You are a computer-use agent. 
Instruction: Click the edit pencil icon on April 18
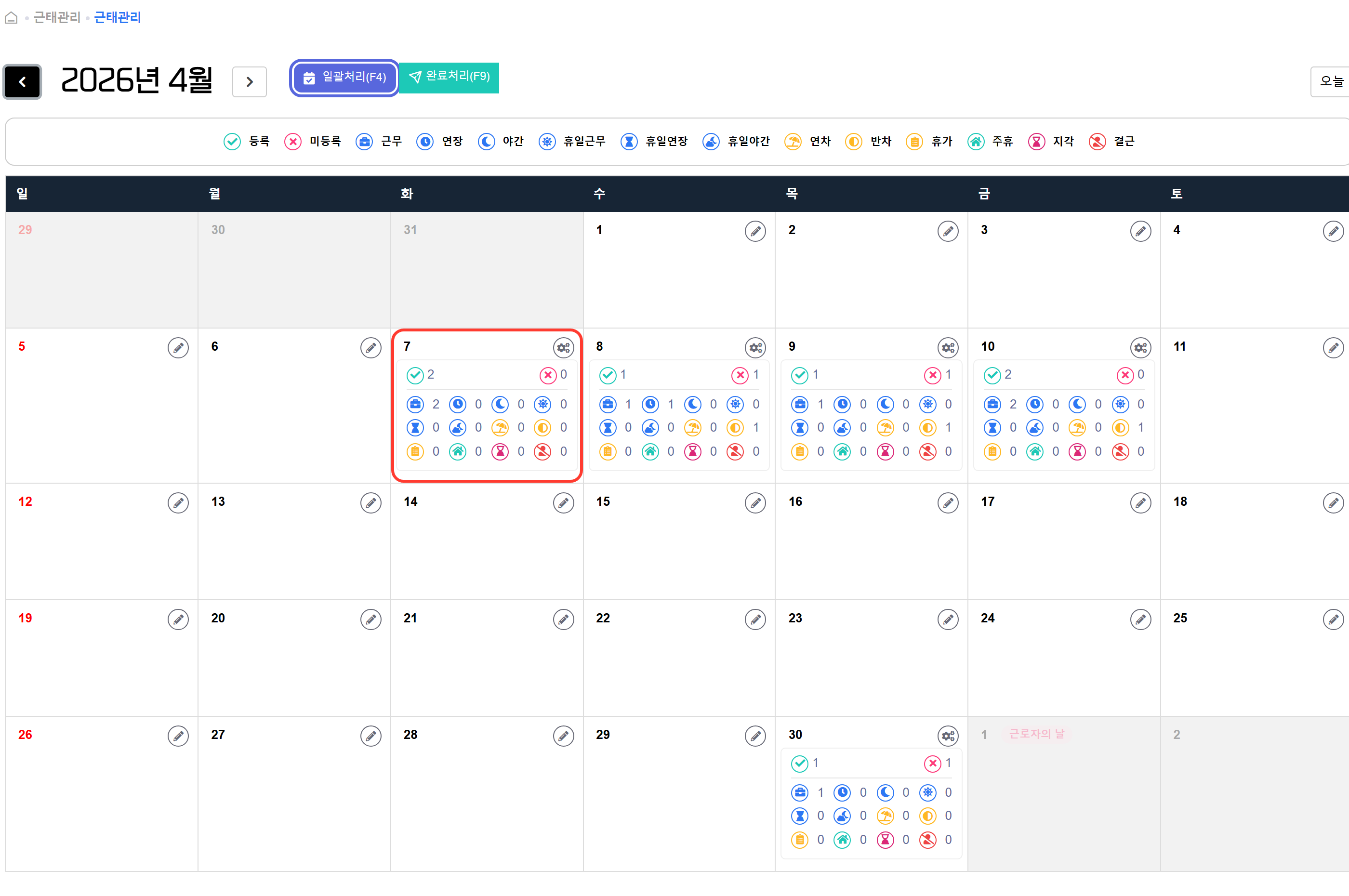click(1333, 503)
